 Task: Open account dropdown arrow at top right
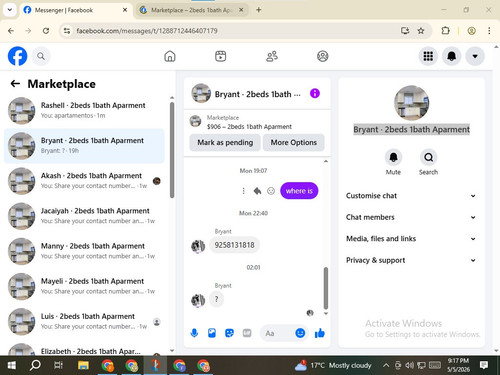coord(475,56)
